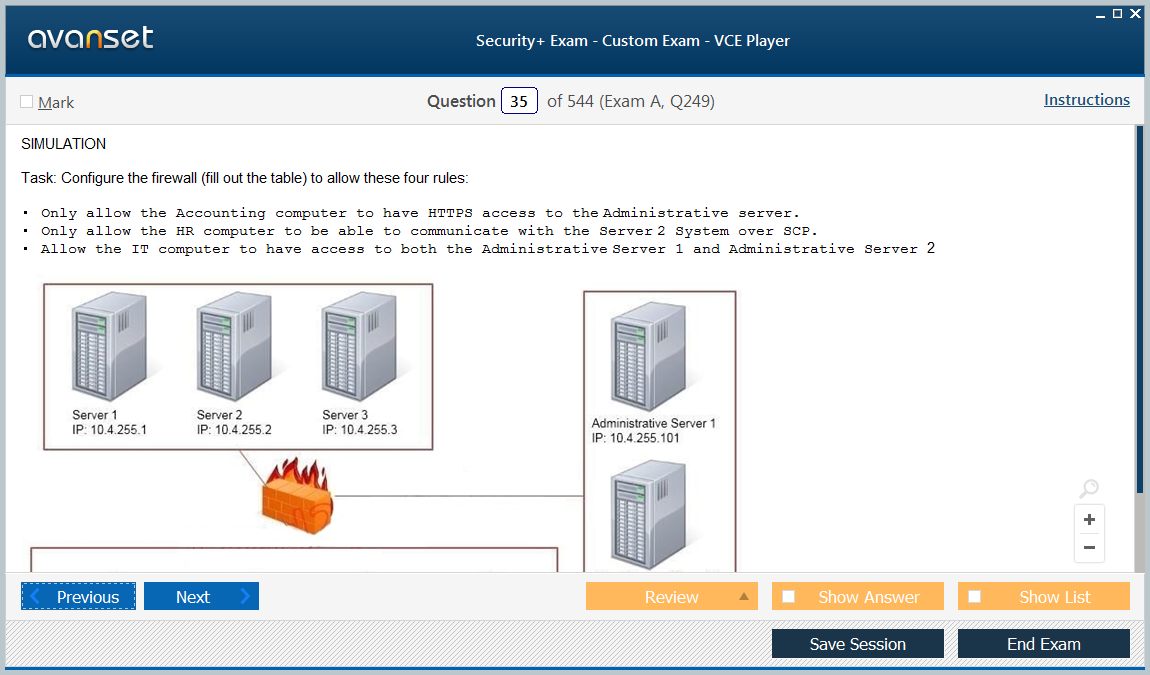The width and height of the screenshot is (1150, 675).
Task: Expand the Review panel arrow
Action: 745,595
